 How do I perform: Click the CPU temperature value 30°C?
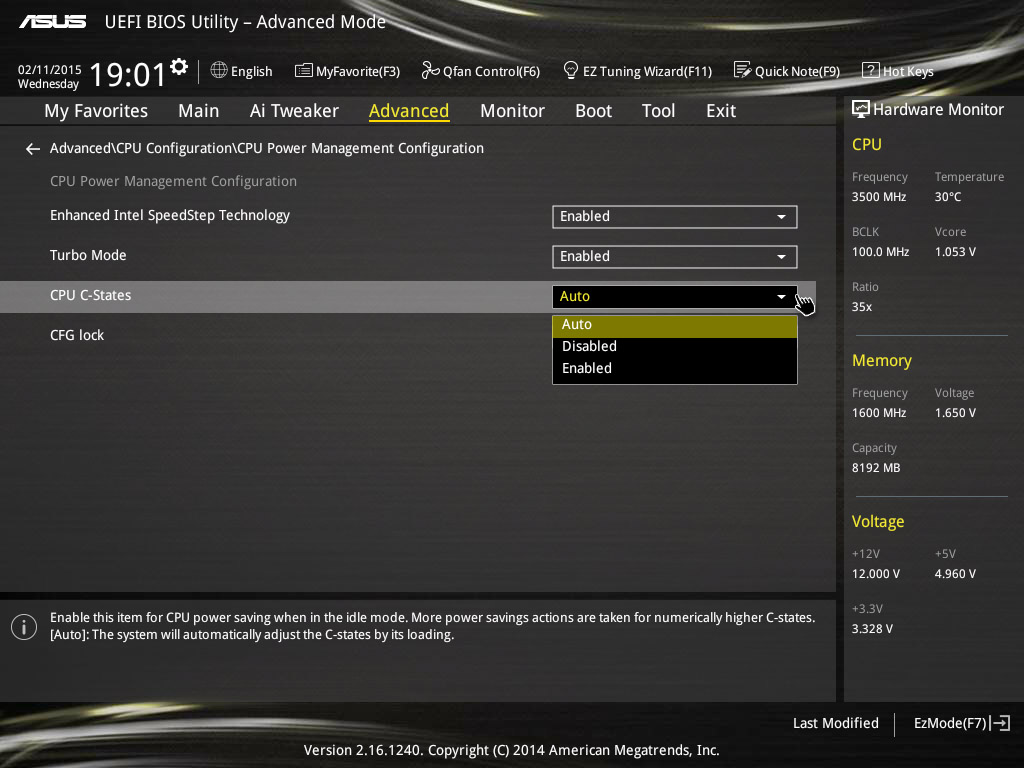click(948, 197)
